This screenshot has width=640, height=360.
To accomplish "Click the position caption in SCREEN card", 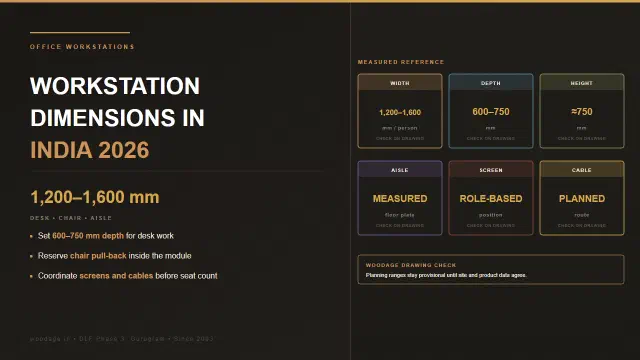I will click(491, 215).
